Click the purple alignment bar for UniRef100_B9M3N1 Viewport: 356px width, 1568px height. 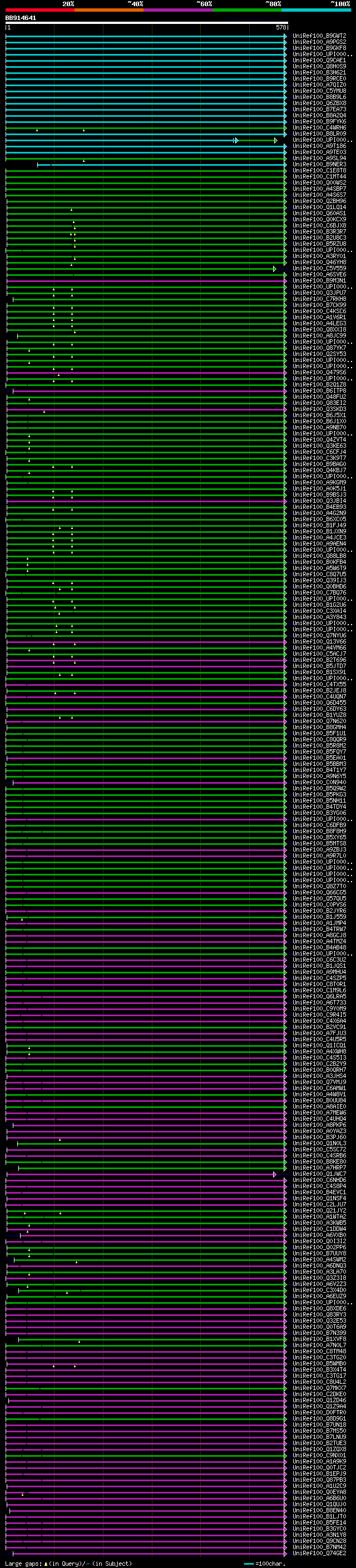(x=146, y=280)
